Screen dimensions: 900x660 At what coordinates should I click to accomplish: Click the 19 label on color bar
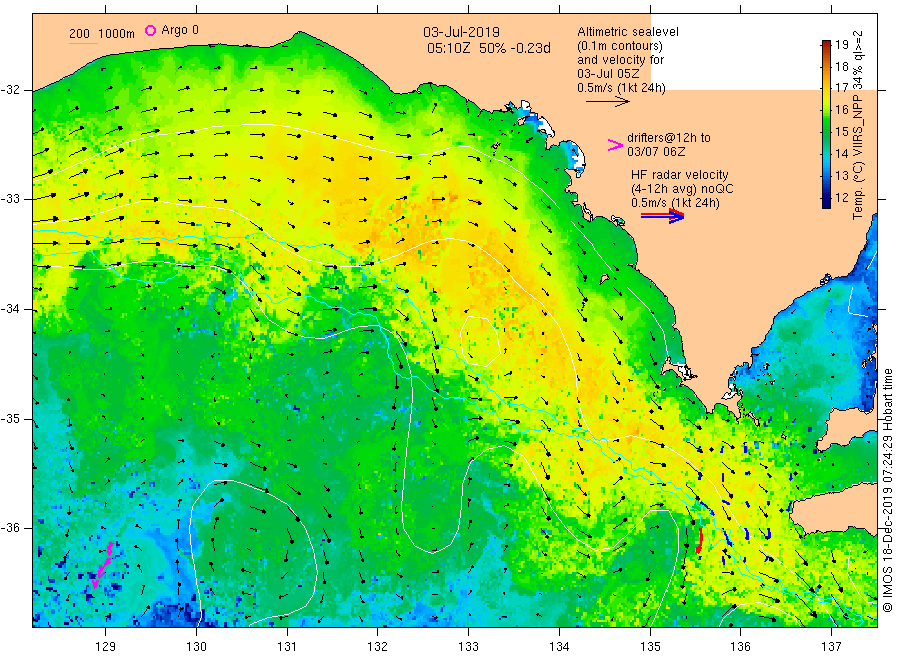coord(841,45)
